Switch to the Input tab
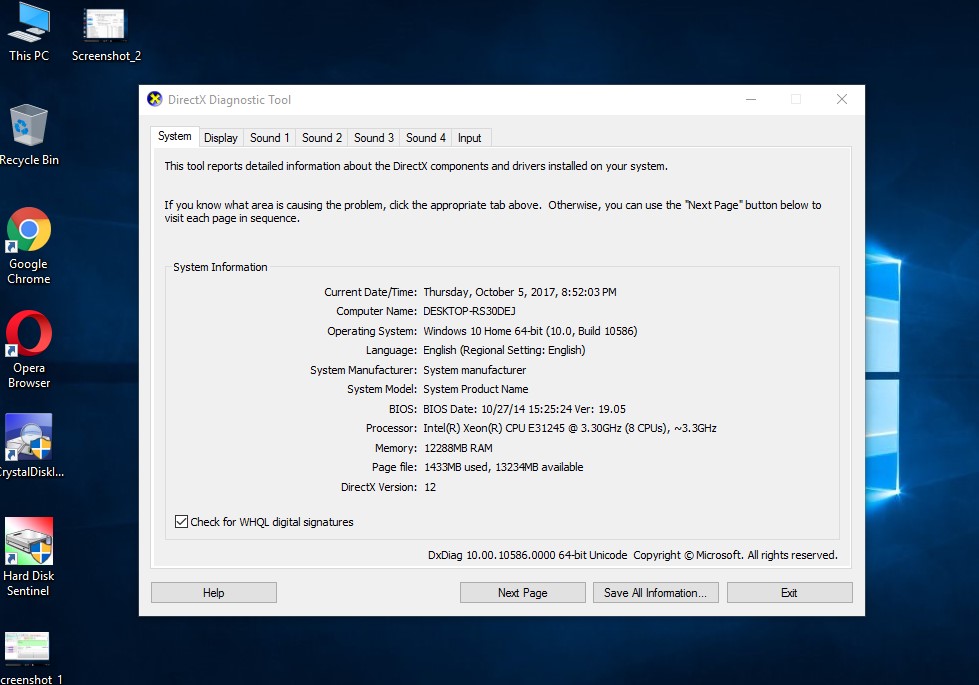 pyautogui.click(x=470, y=138)
